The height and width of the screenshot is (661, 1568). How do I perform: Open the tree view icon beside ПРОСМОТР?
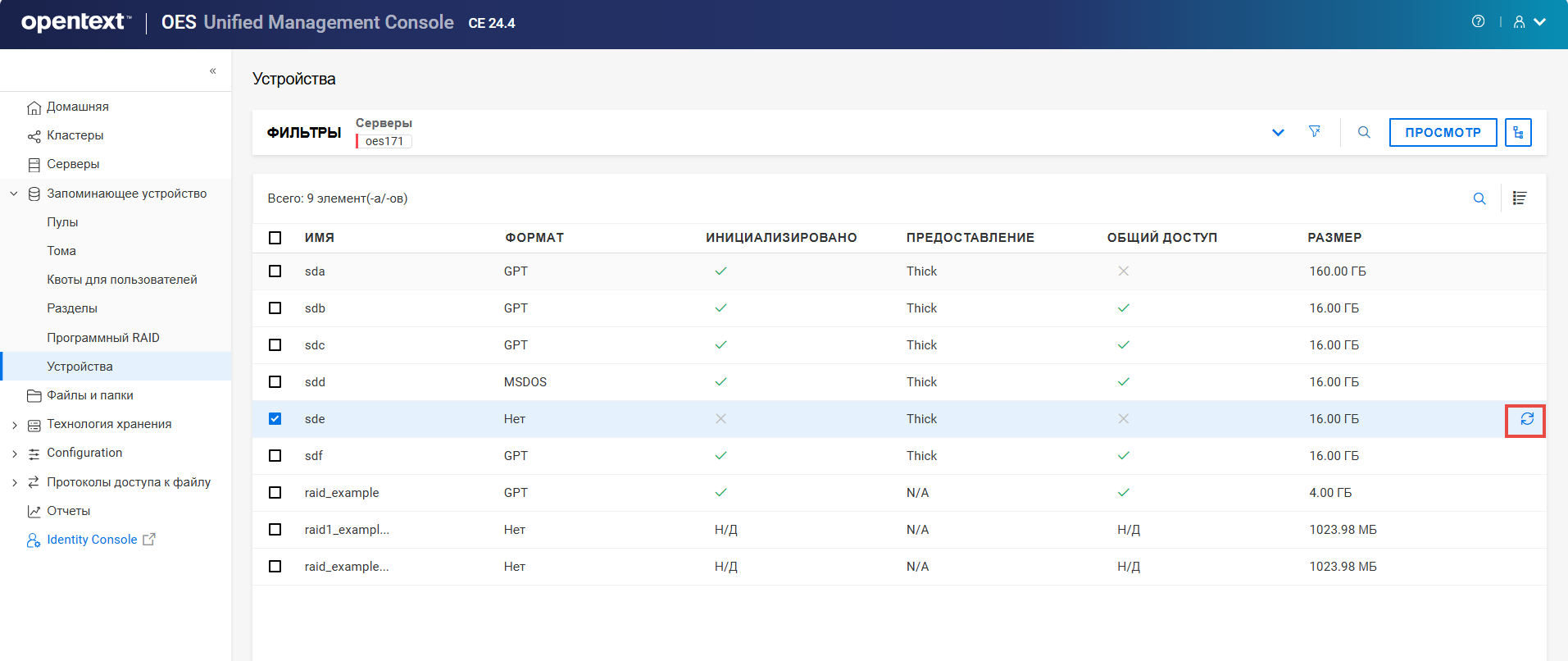(x=1518, y=132)
